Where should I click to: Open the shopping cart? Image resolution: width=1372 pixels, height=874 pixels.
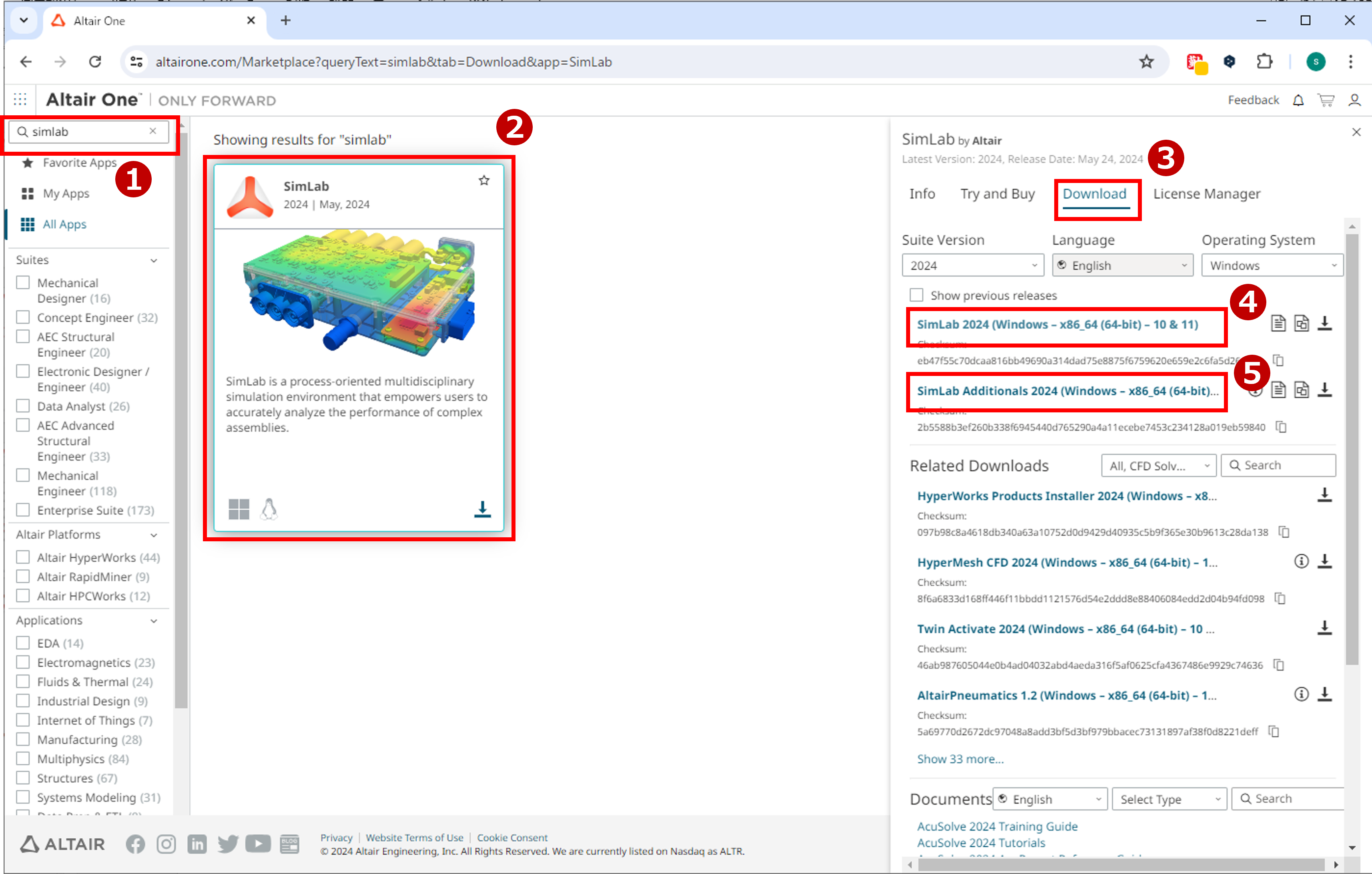point(1326,100)
